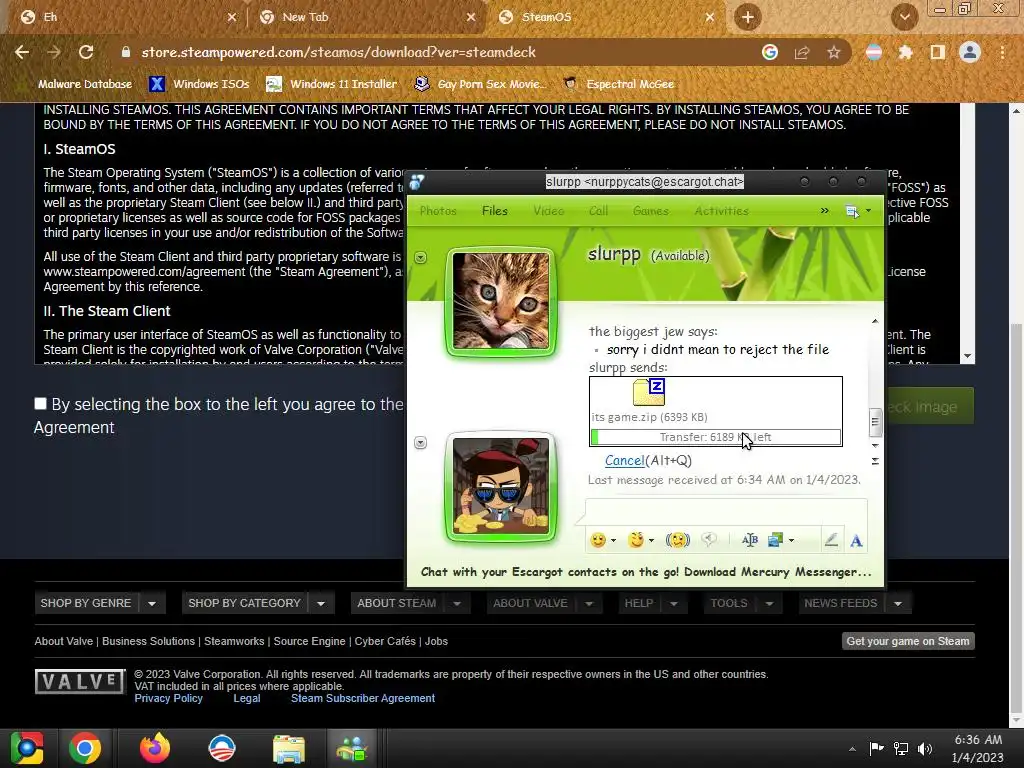This screenshot has height=768, width=1024.
Task: Click the license text box scroll-down arrow
Action: click(x=968, y=356)
